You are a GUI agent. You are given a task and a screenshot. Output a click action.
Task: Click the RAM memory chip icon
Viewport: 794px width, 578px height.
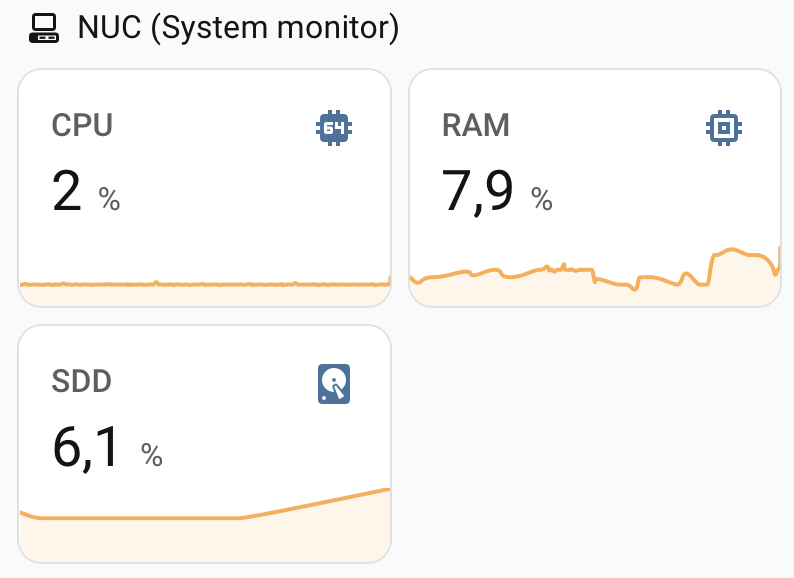723,128
